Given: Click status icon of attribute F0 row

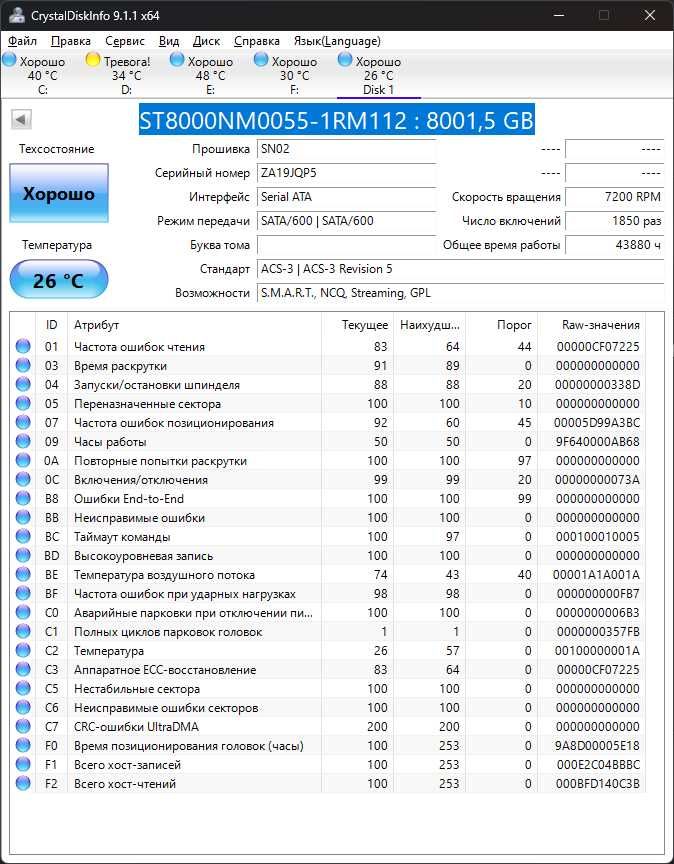Looking at the screenshot, I should click(23, 746).
